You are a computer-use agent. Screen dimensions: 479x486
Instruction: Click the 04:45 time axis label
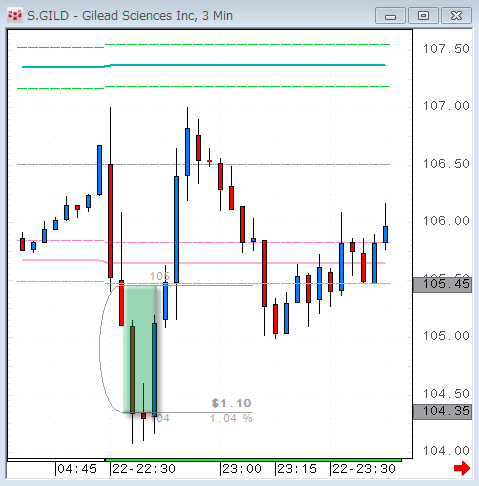(77, 469)
